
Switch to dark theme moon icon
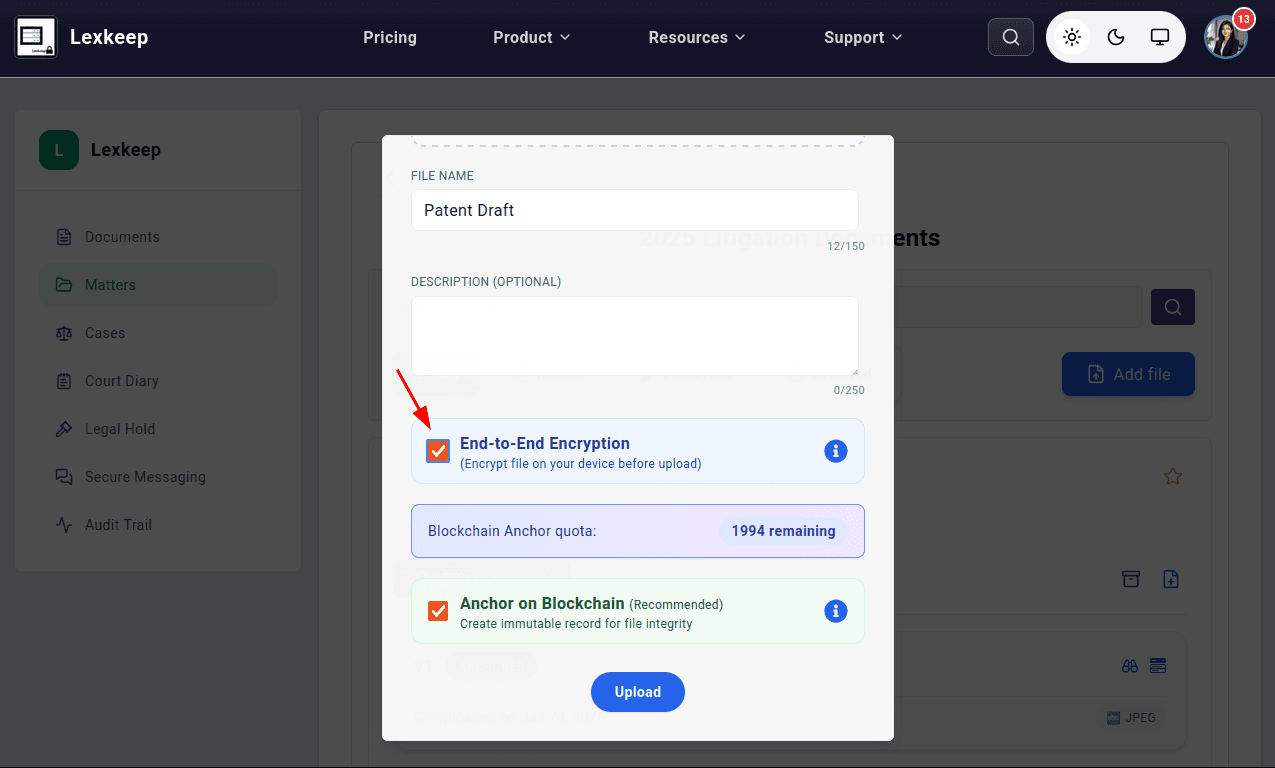pyautogui.click(x=1116, y=37)
